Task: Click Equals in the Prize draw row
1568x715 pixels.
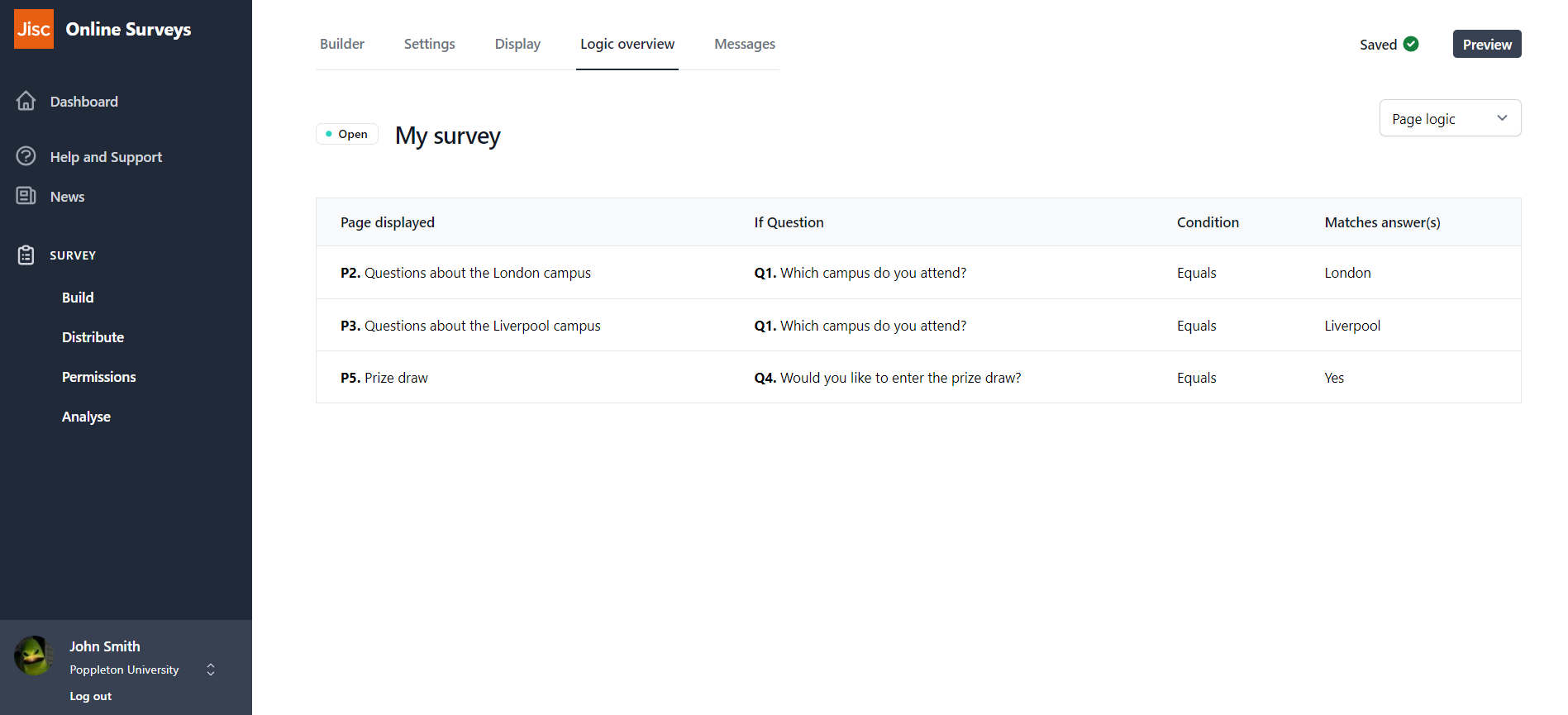Action: click(1196, 378)
